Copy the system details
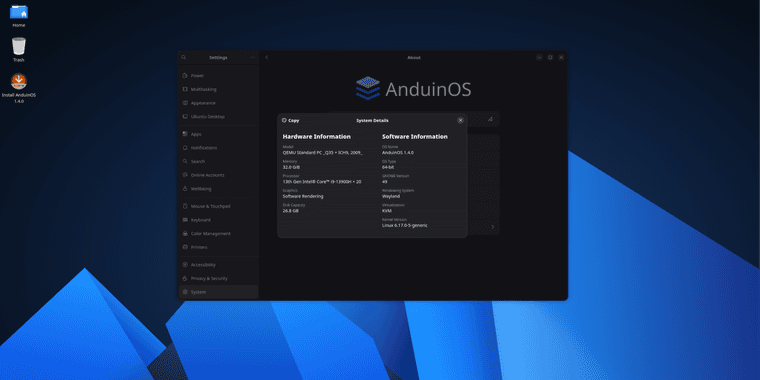Screen dimensions: 760x380 point(291,120)
